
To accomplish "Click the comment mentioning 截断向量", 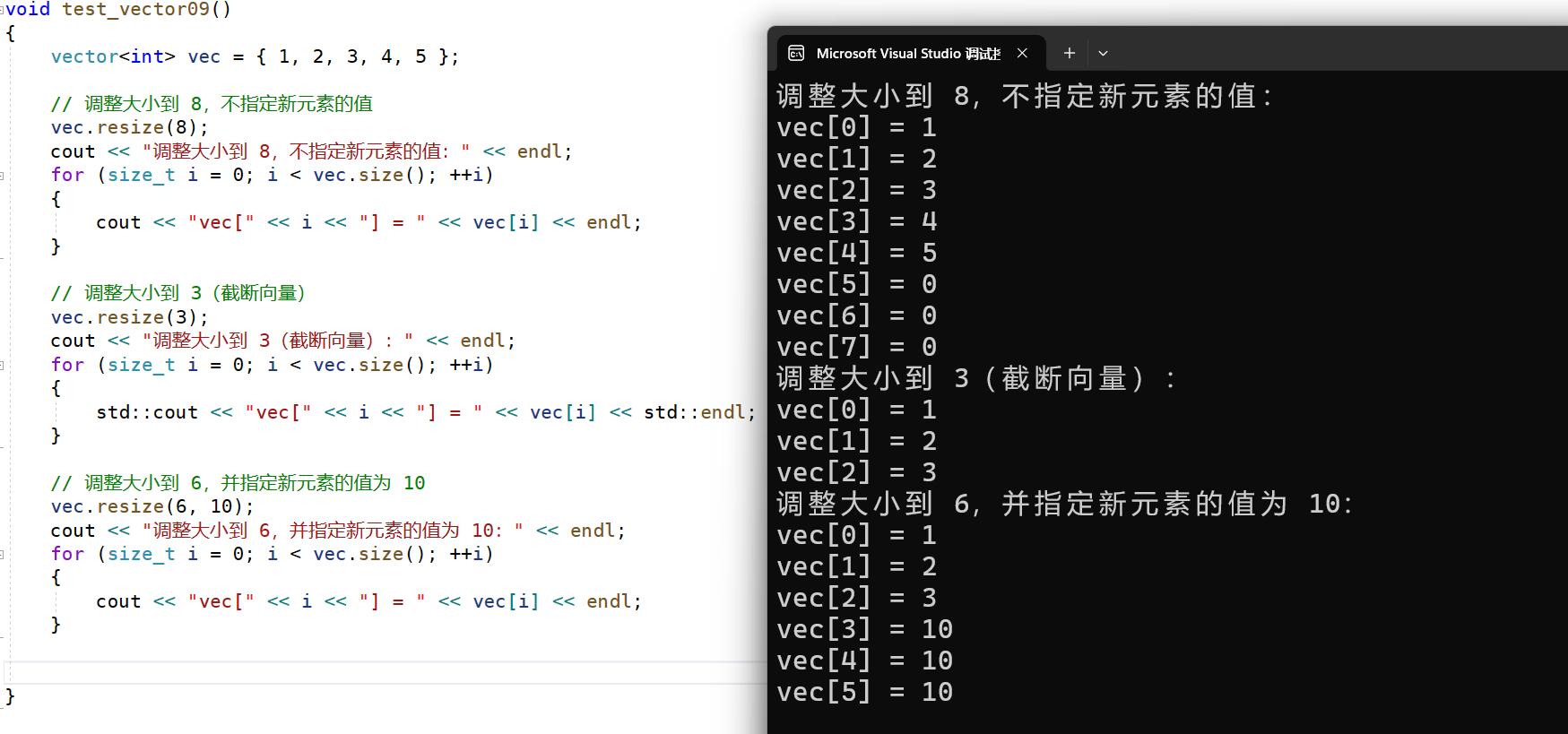I will pos(178,293).
